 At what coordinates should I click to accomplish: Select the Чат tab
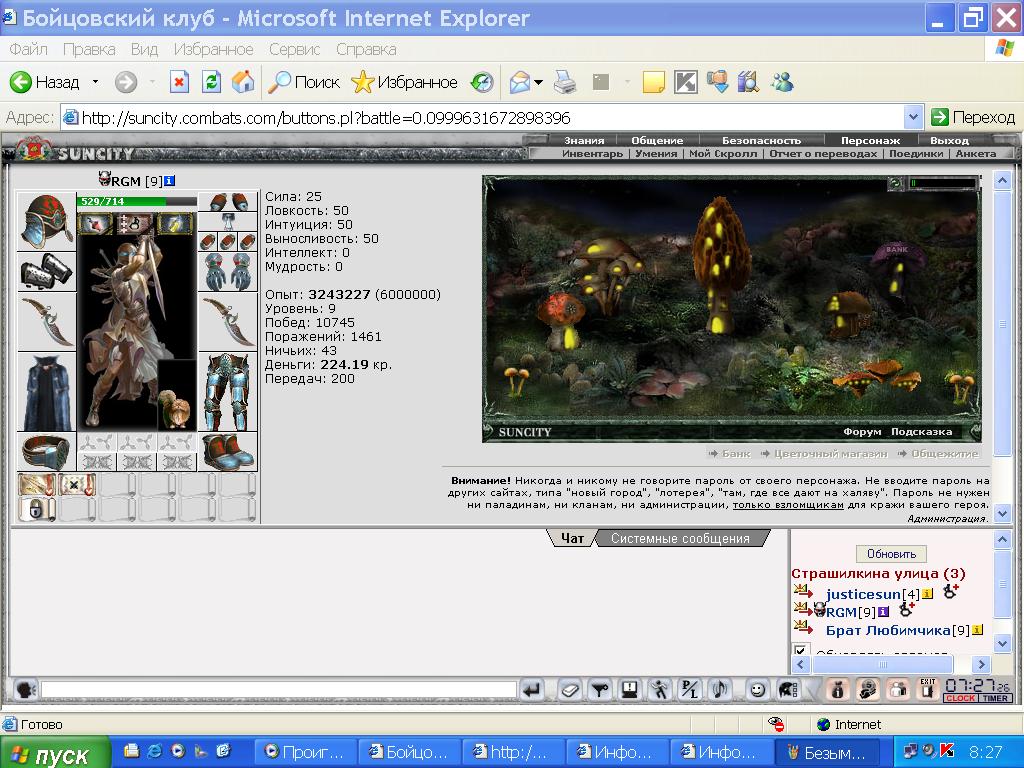572,538
